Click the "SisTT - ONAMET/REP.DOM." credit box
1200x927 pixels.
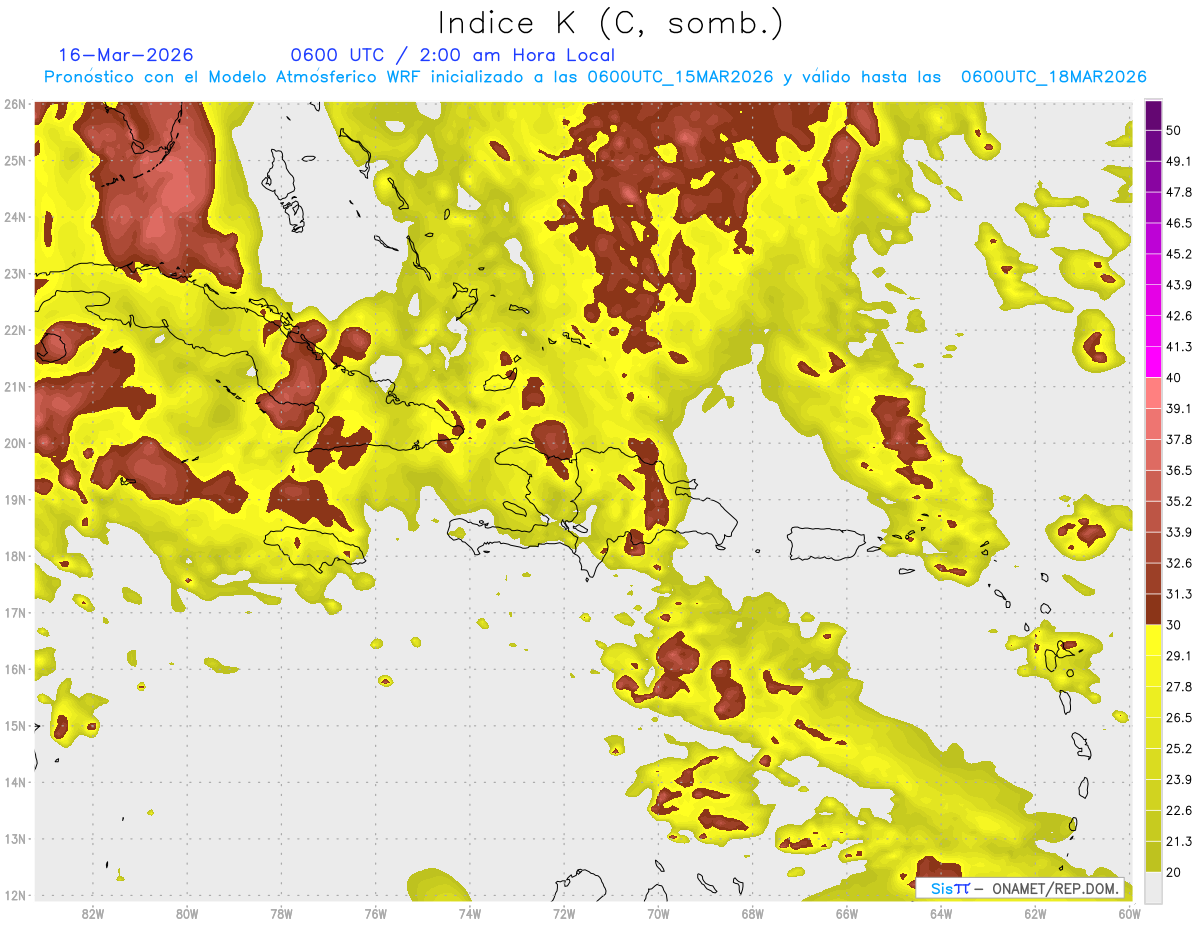coord(1021,888)
